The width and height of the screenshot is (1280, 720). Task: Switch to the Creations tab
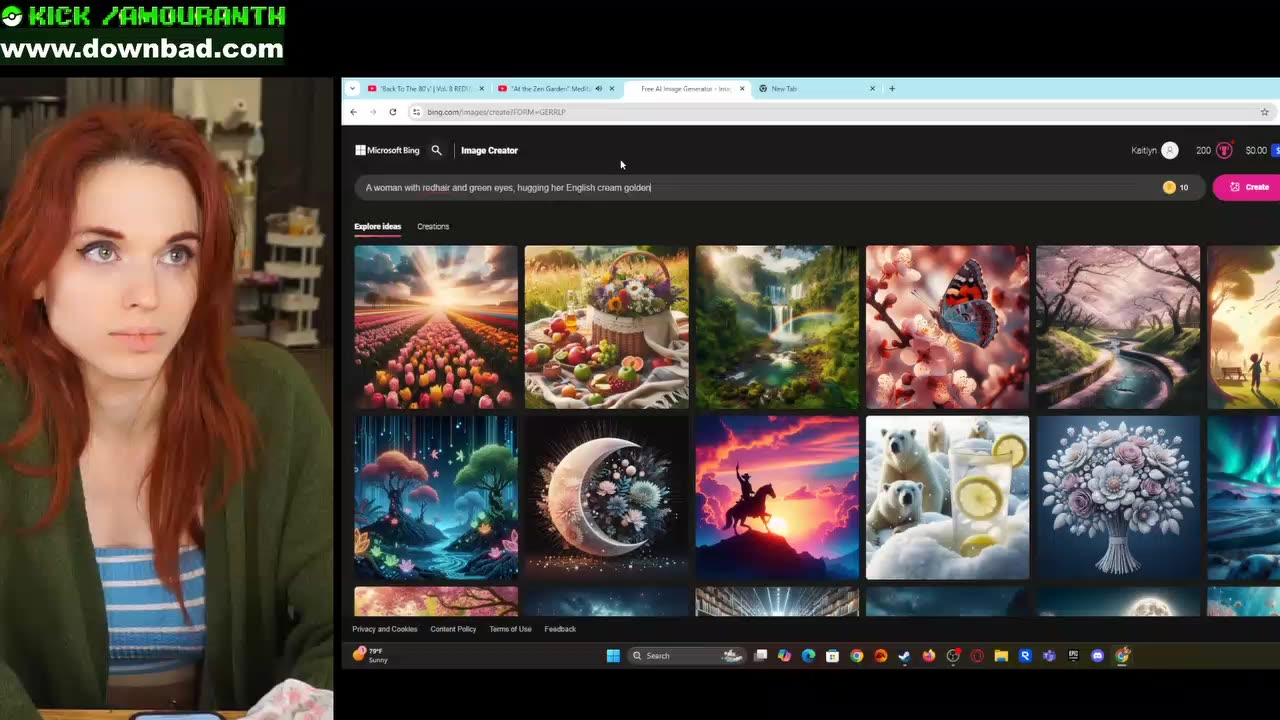[433, 226]
